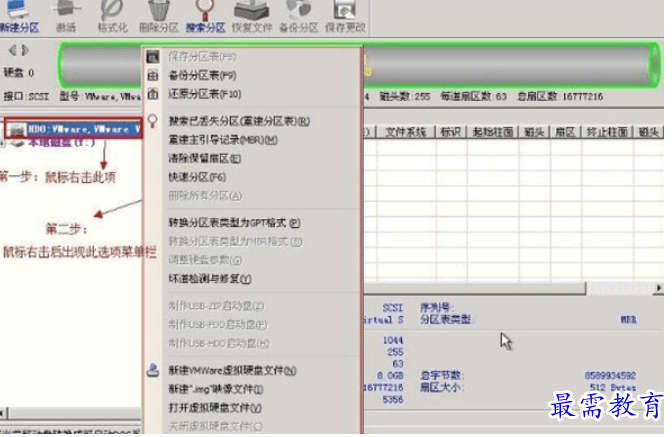The image size is (672, 437).
Task: Click the icon beside 还原分区表(F10)
Action: coord(153,94)
